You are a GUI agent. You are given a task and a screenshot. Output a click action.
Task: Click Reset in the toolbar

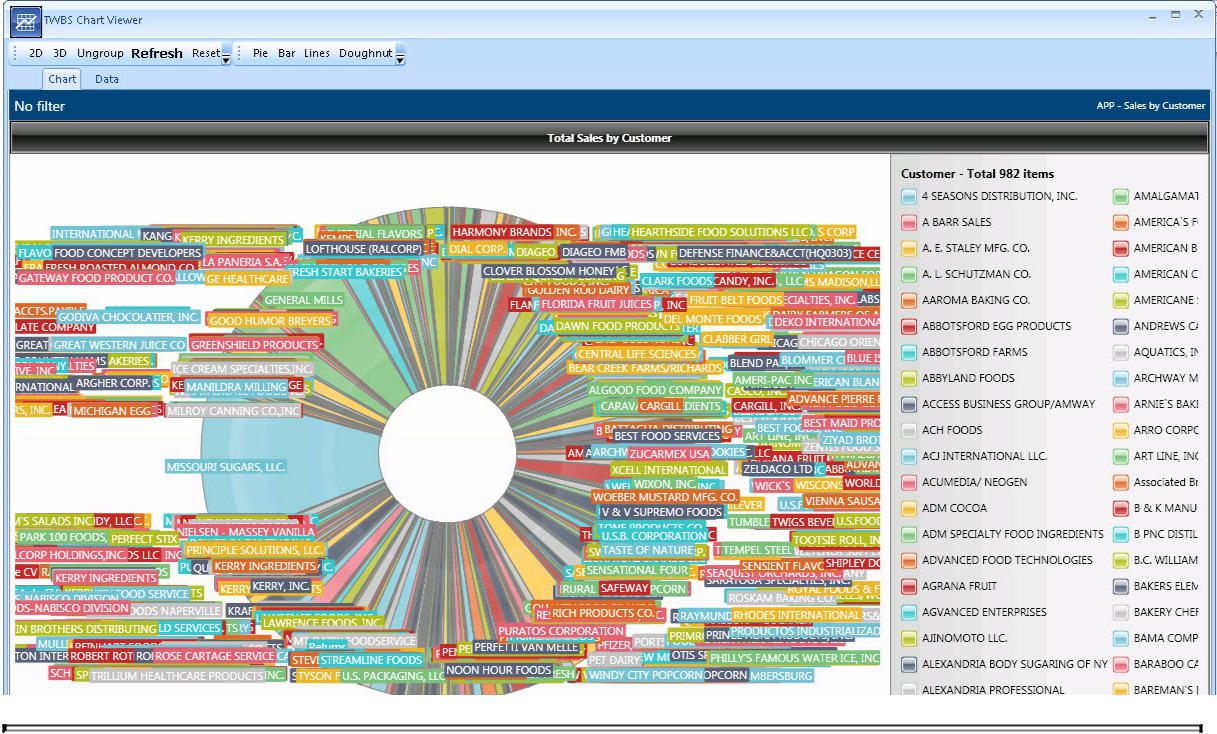pyautogui.click(x=206, y=53)
